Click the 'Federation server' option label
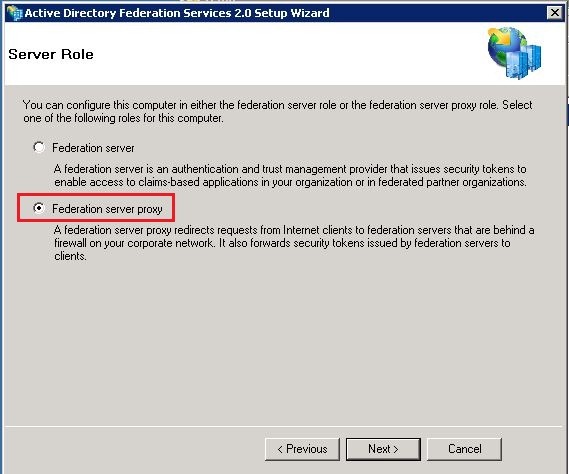 coord(93,148)
